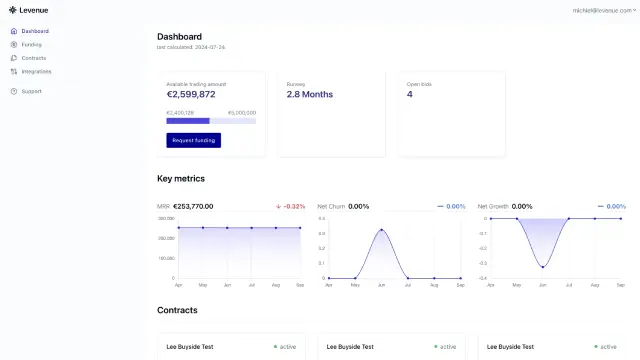Screen dimensions: 640x360
Task: Click the Jun peak point on Net Churn chart
Action: (x=382, y=230)
